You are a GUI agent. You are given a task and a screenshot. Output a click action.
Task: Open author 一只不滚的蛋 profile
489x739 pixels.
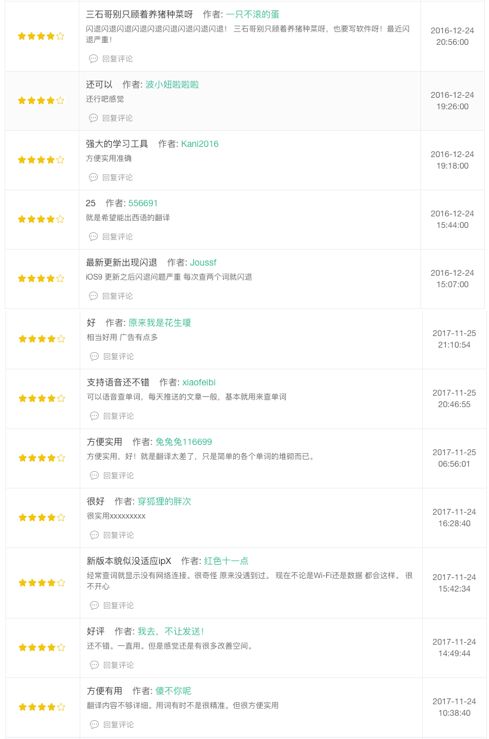click(x=253, y=14)
